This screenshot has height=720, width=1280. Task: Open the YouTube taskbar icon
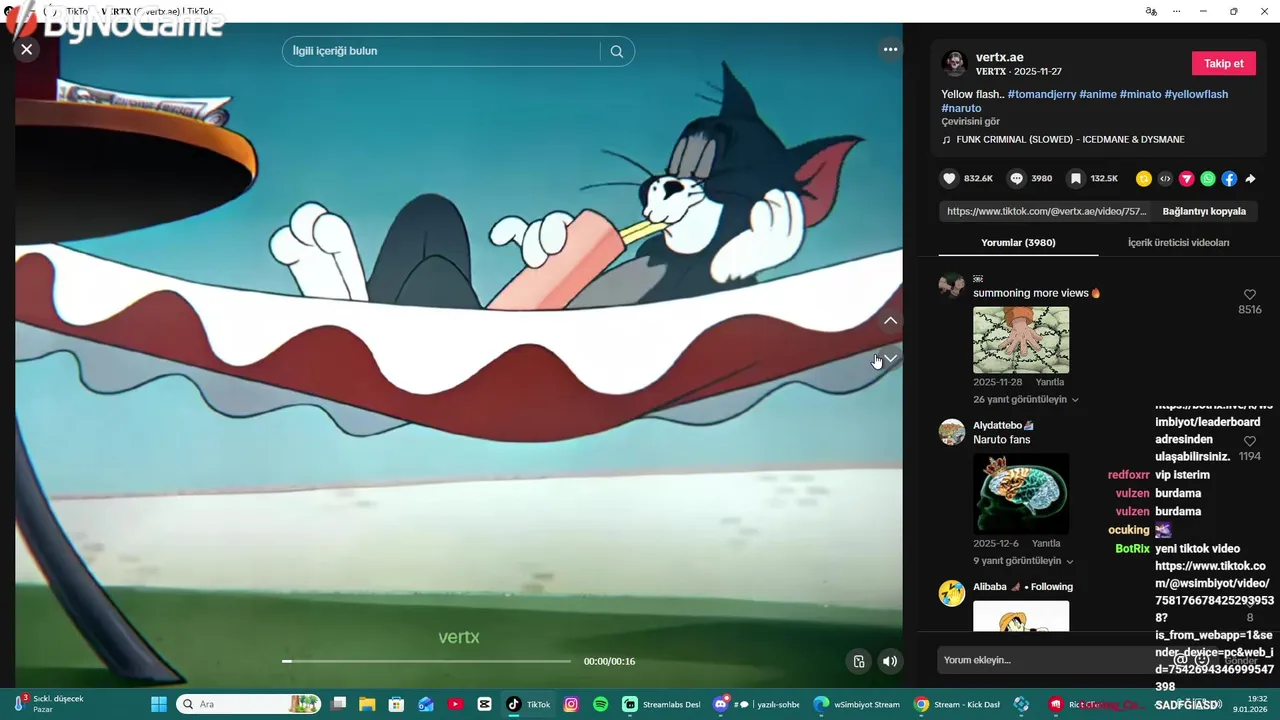click(x=455, y=704)
